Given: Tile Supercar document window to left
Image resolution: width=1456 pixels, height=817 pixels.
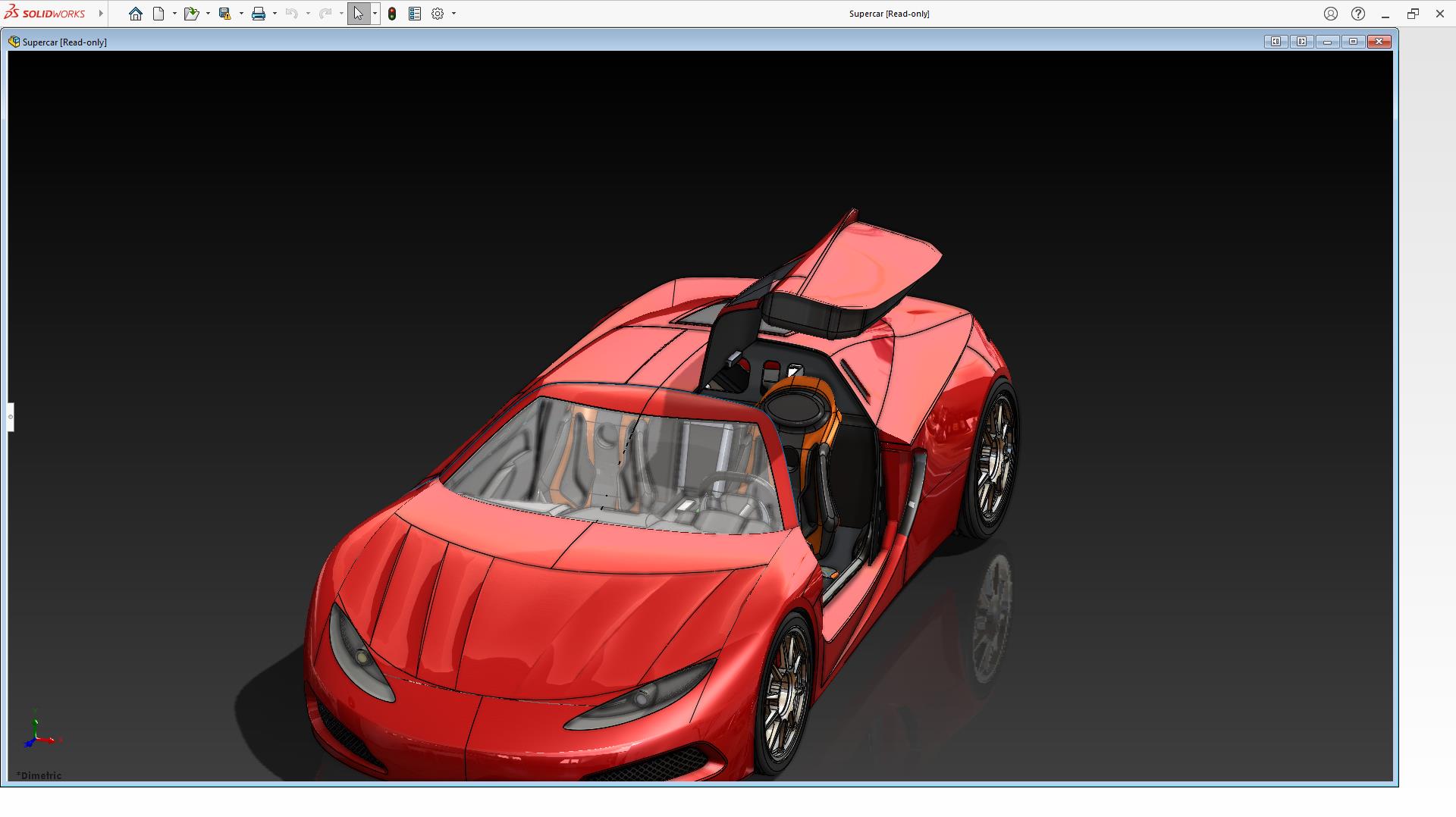Looking at the screenshot, I should 1276,42.
